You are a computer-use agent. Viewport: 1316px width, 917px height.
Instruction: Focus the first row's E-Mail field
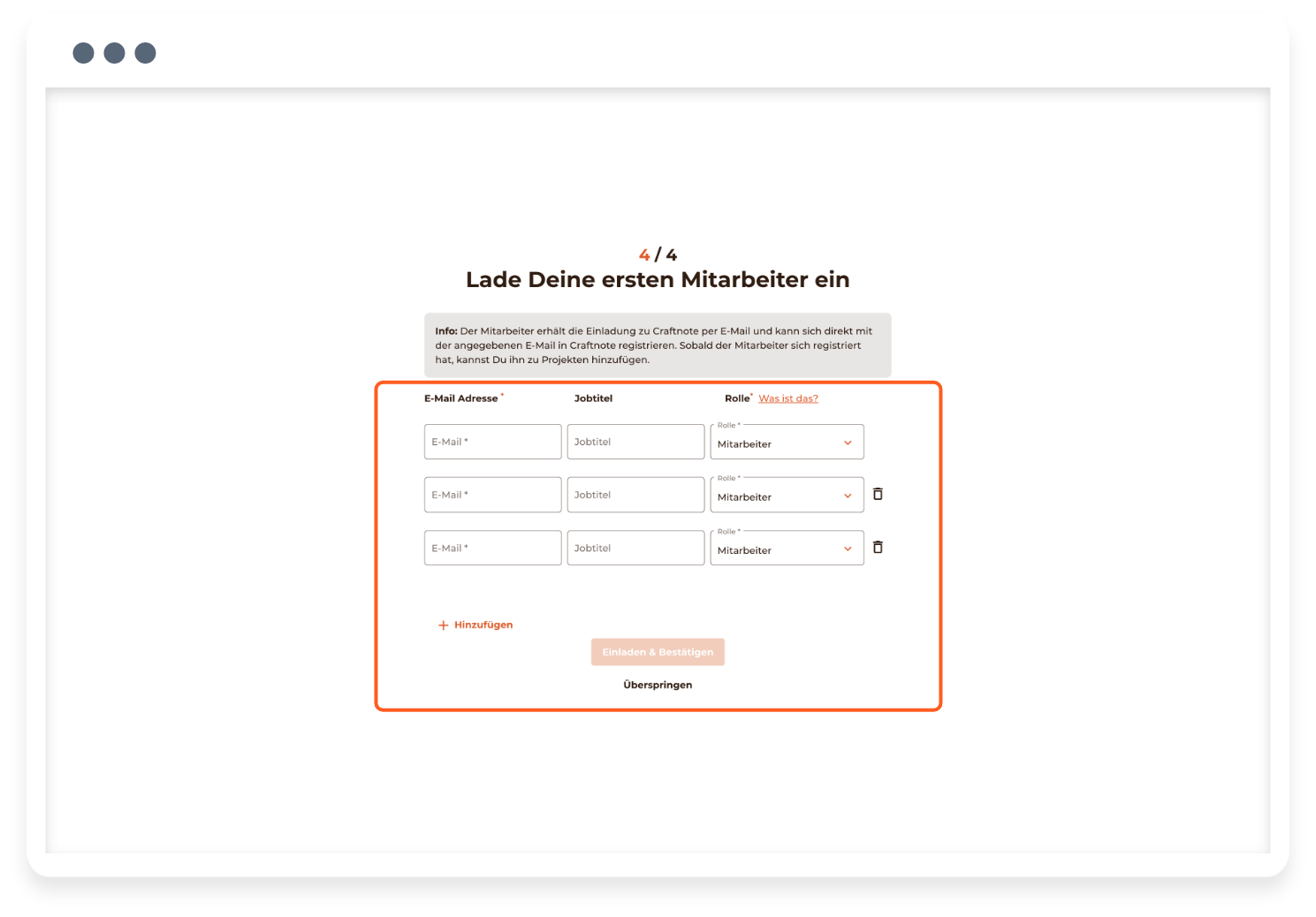point(492,442)
